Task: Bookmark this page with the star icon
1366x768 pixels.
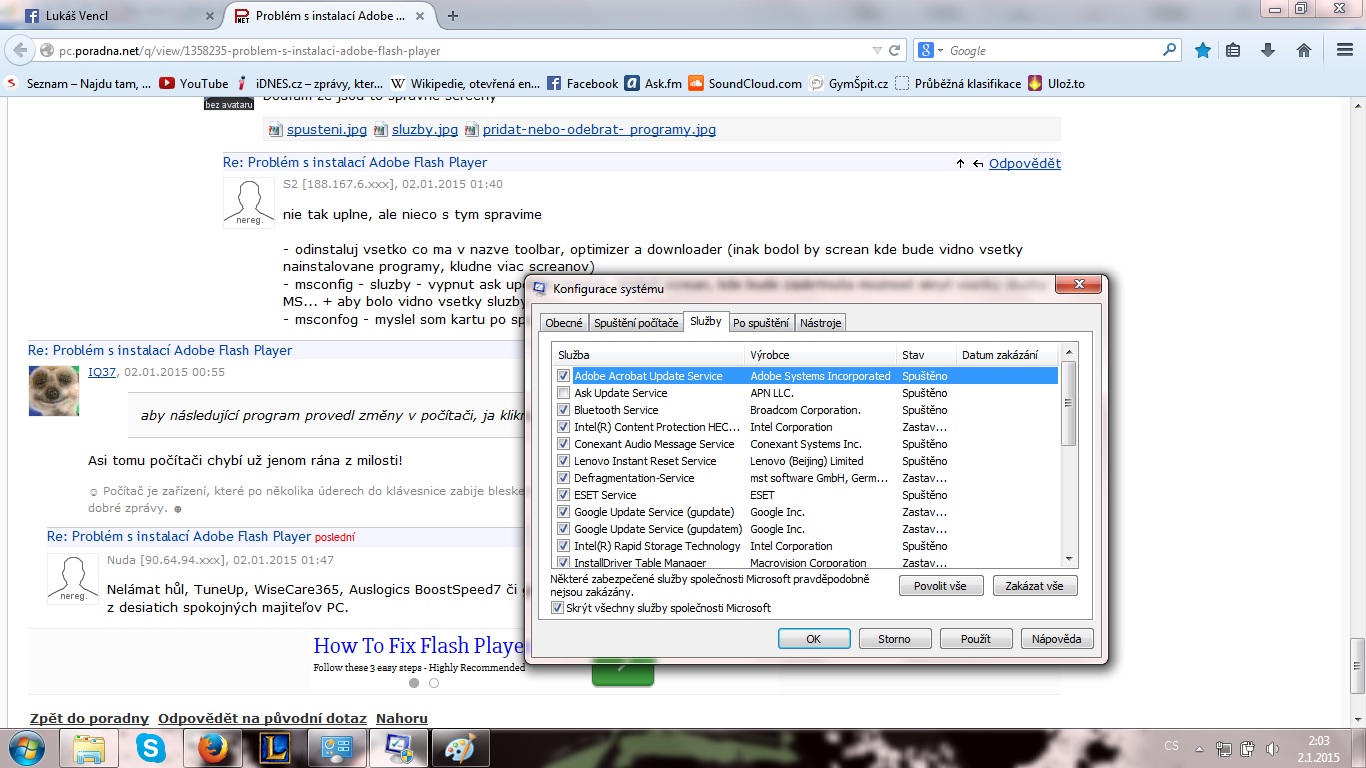Action: point(1203,50)
